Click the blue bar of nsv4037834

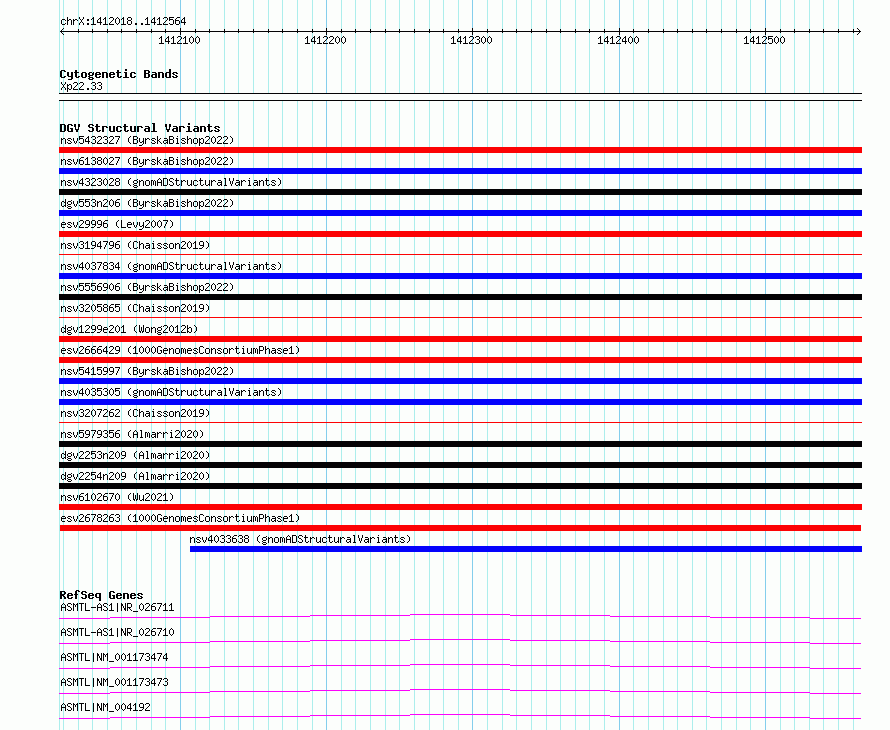click(460, 276)
